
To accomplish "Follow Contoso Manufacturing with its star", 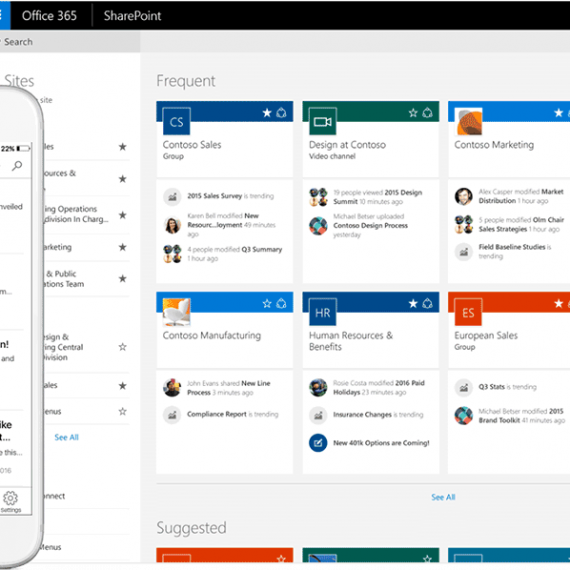I will [x=267, y=303].
